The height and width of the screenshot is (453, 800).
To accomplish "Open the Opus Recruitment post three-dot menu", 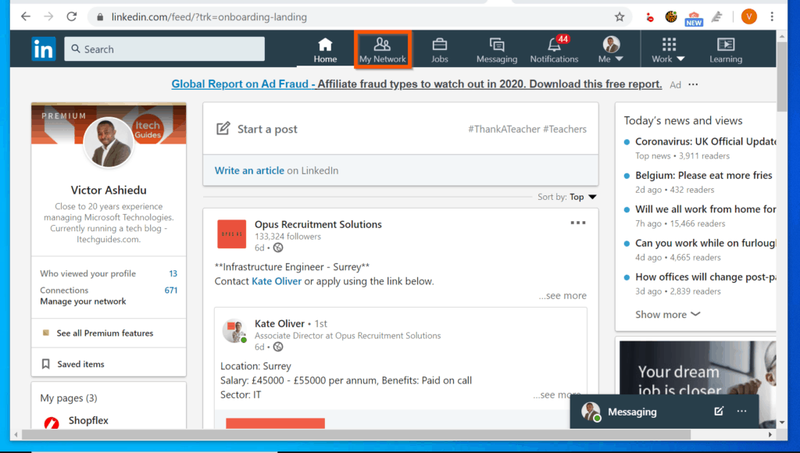I will (578, 223).
